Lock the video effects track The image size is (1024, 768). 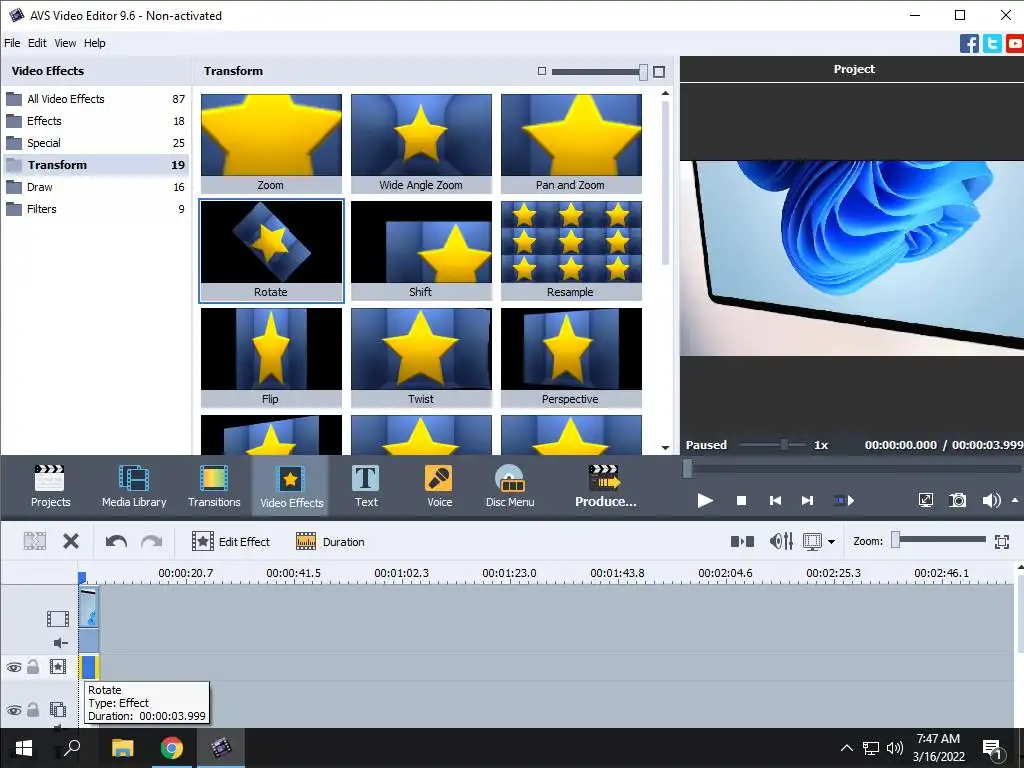(x=33, y=667)
